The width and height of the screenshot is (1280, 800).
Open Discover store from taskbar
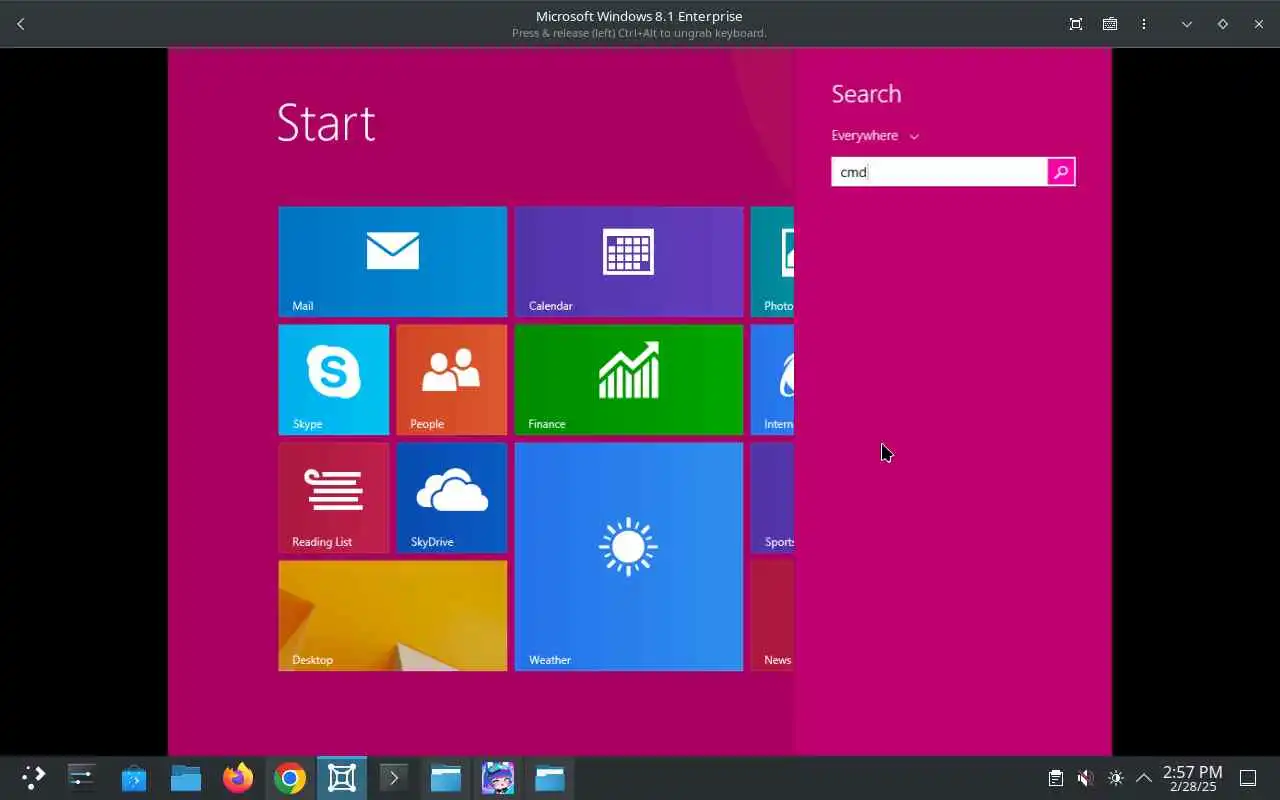pos(134,777)
